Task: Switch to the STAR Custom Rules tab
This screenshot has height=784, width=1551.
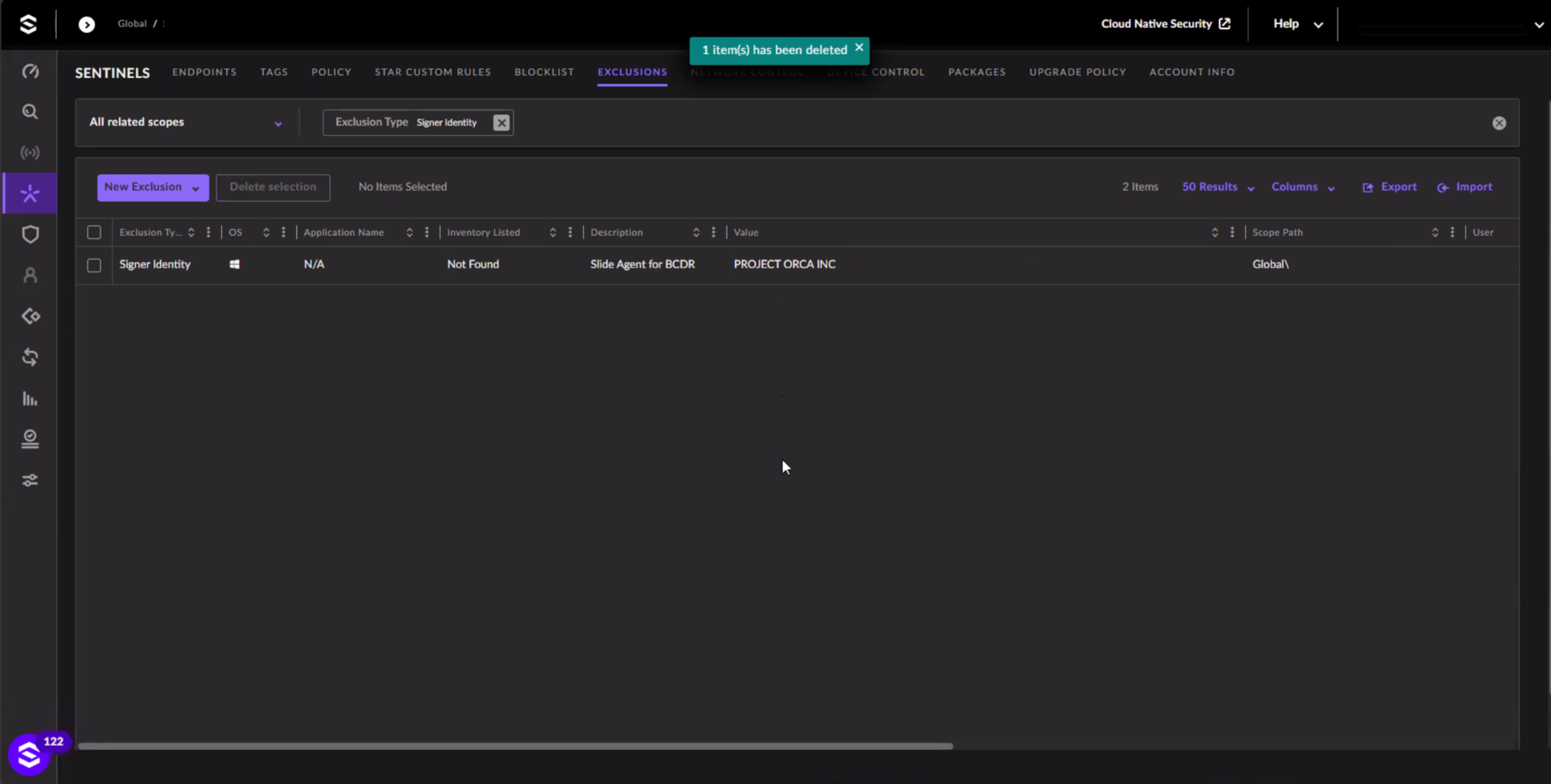Action: pos(432,72)
